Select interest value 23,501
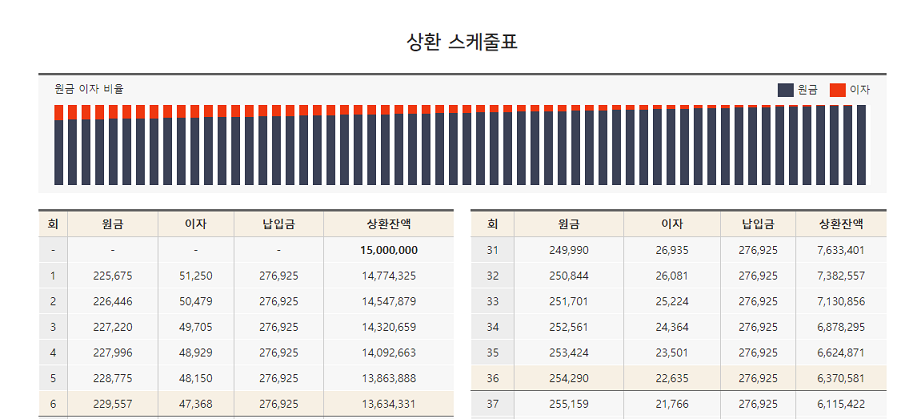This screenshot has height=419, width=897. [672, 353]
